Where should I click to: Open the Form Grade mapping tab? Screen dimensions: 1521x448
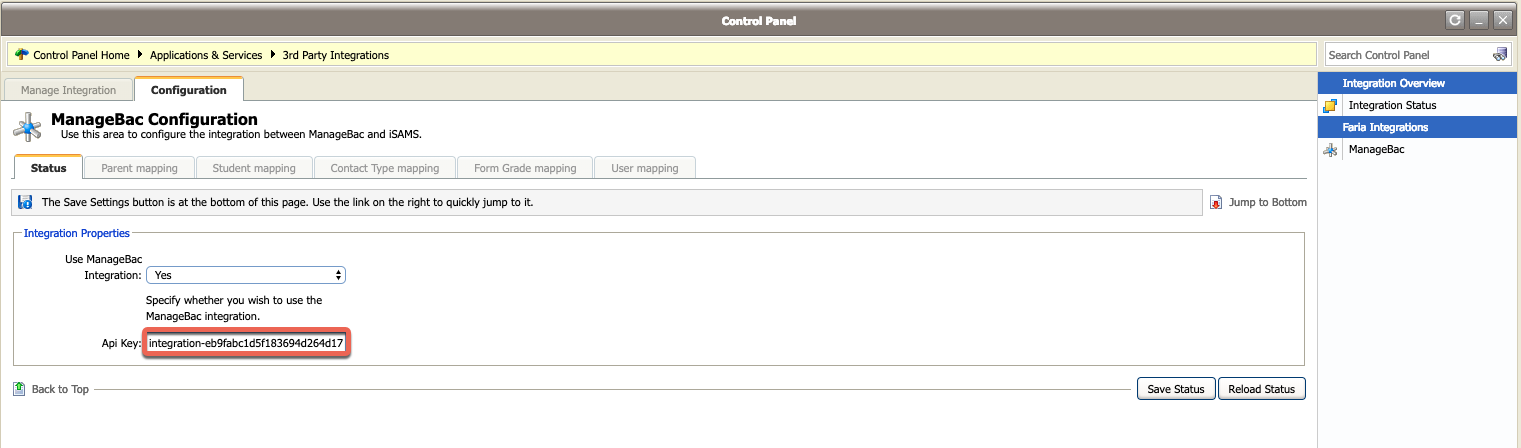click(525, 168)
